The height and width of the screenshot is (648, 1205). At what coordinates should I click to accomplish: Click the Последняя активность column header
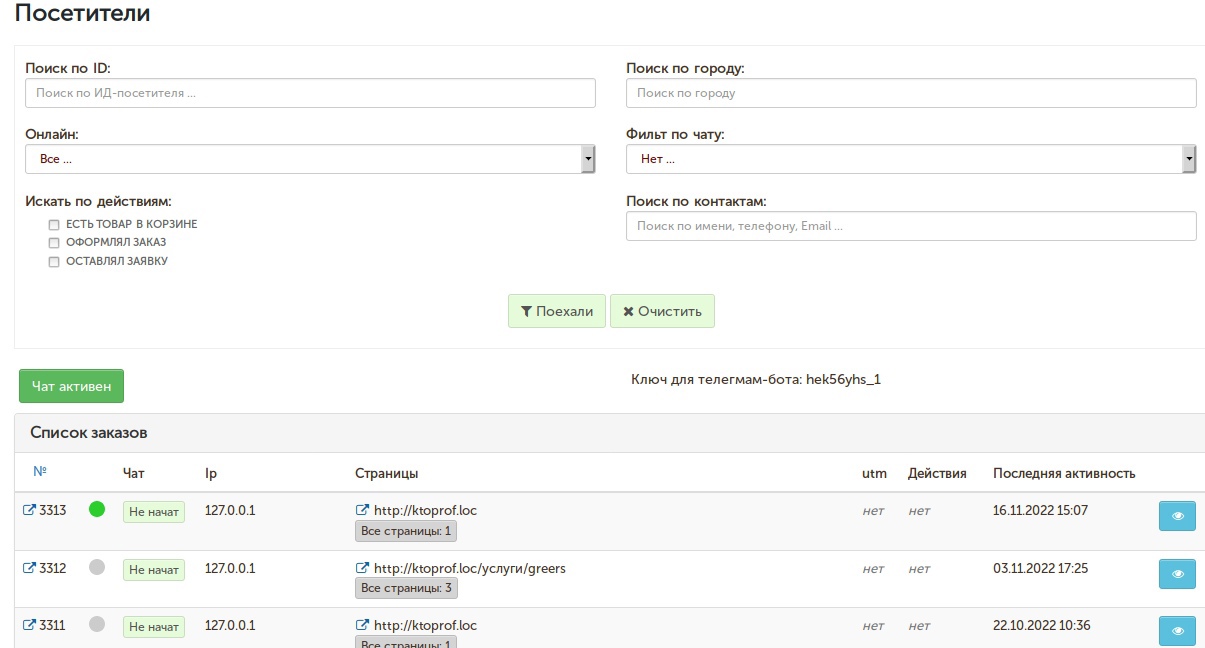point(1063,473)
